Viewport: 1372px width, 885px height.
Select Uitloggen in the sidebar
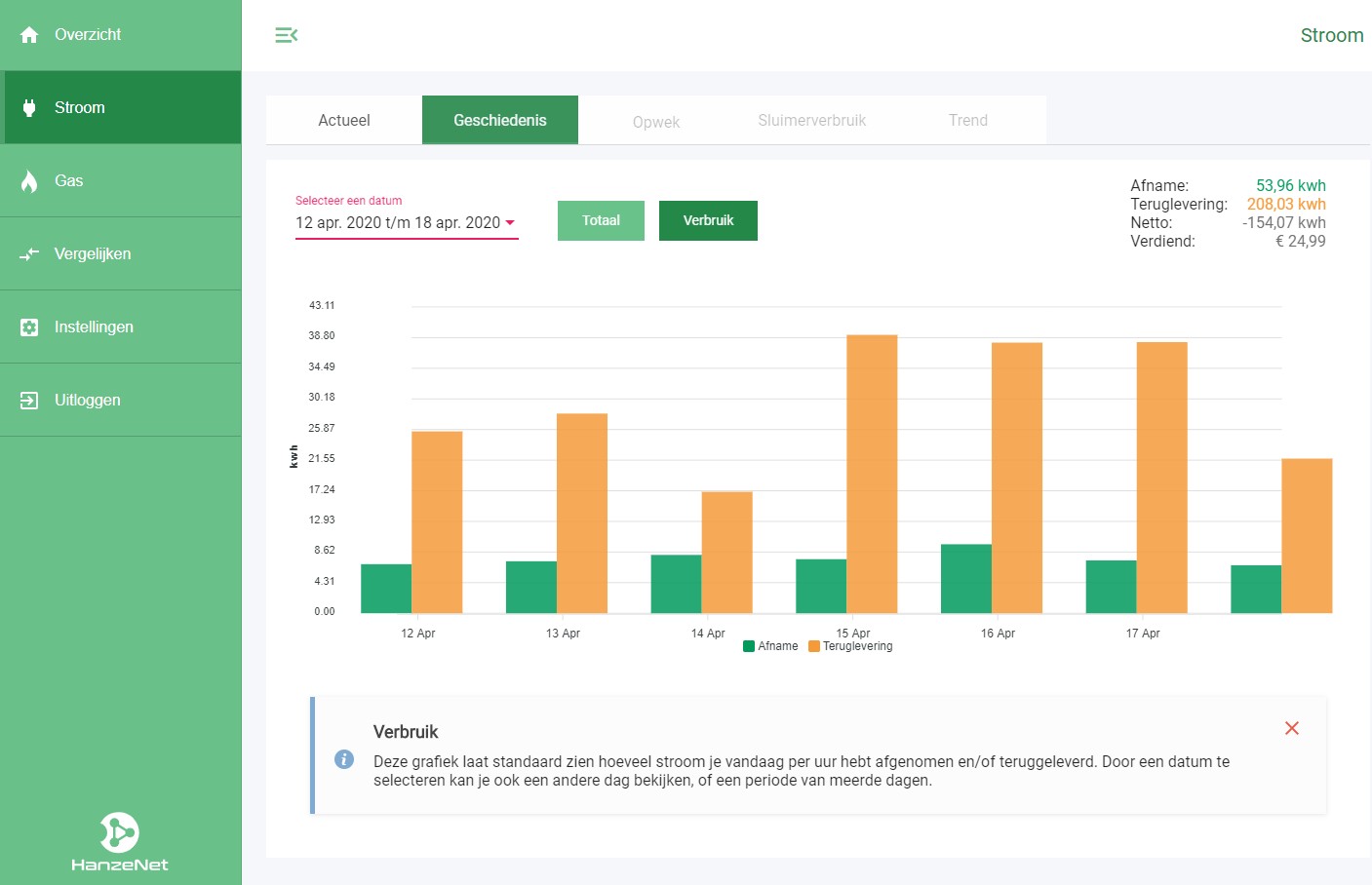point(121,401)
